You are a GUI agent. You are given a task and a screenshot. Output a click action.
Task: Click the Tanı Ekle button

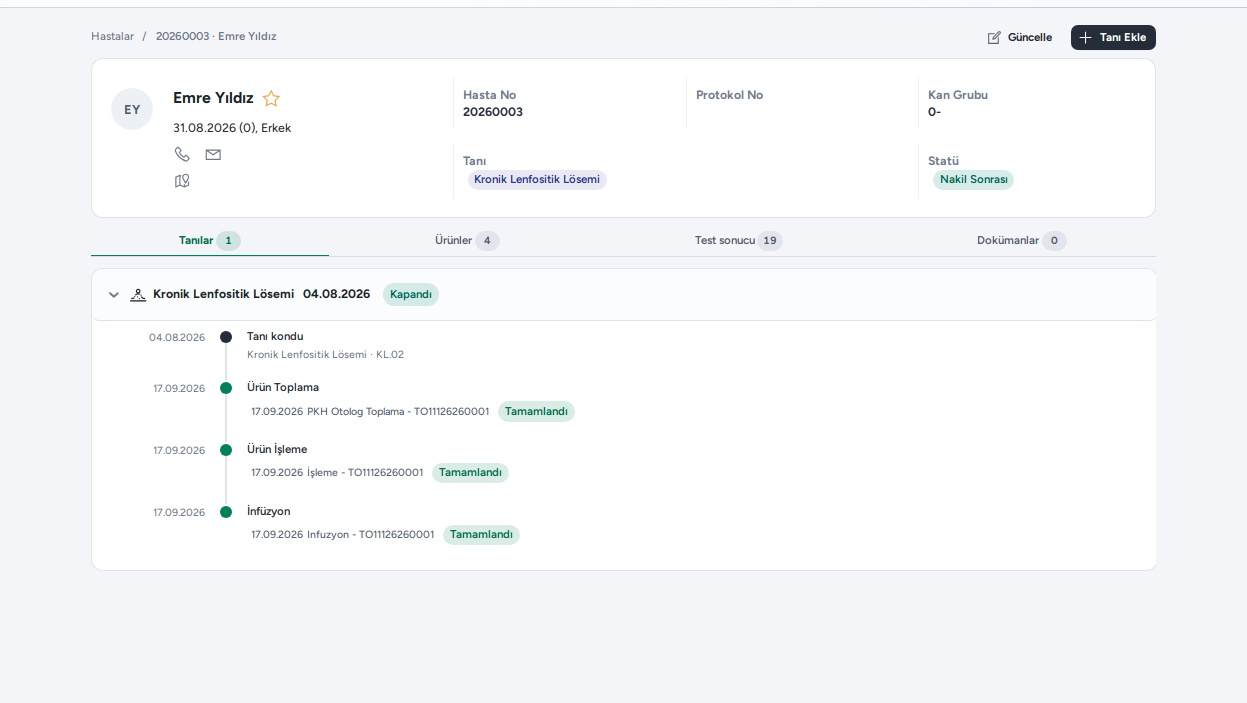1113,38
